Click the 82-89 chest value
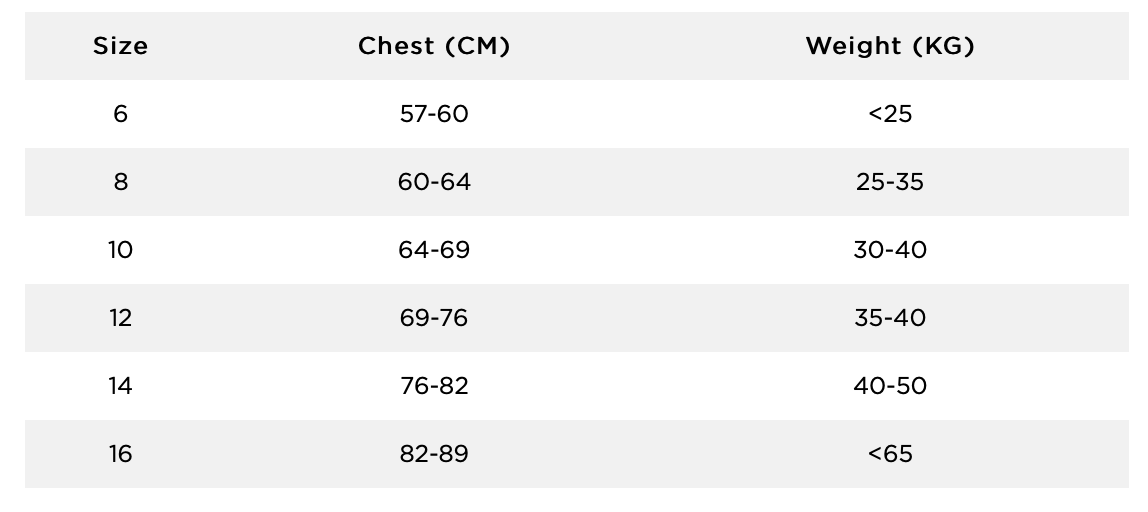Screen dimensions: 1148x512 click(x=434, y=454)
